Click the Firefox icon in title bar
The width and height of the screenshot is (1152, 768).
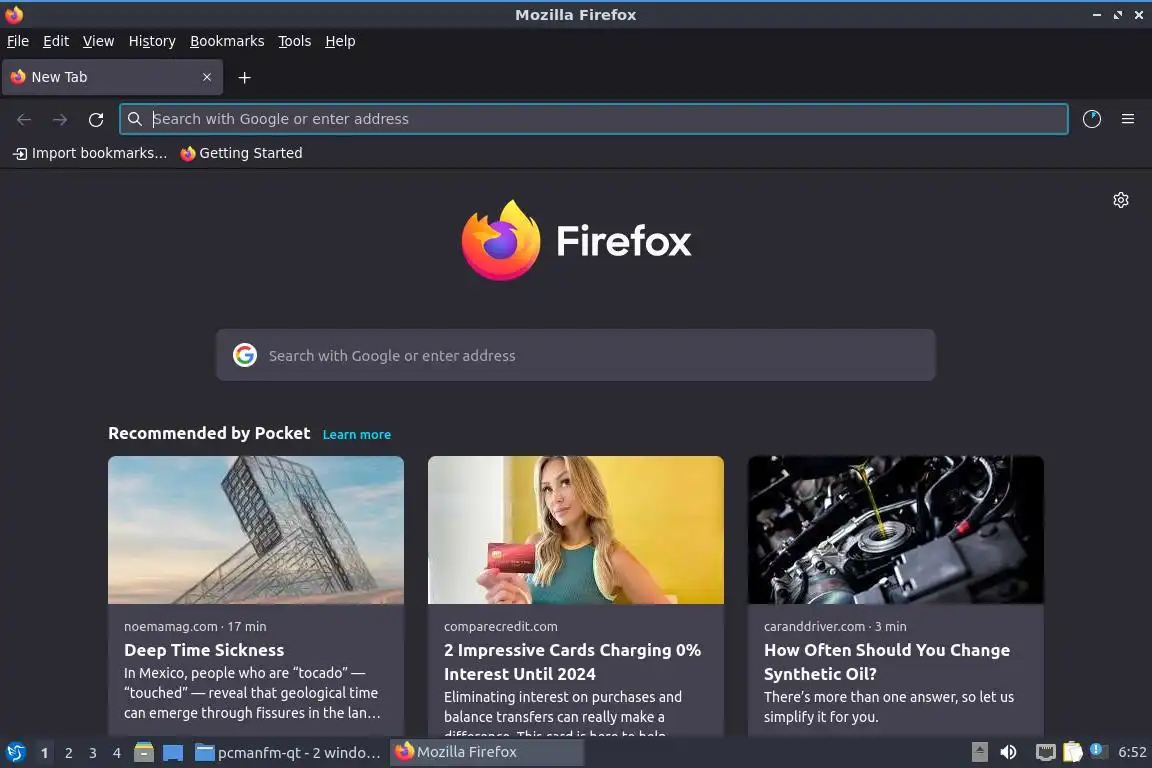pos(14,15)
